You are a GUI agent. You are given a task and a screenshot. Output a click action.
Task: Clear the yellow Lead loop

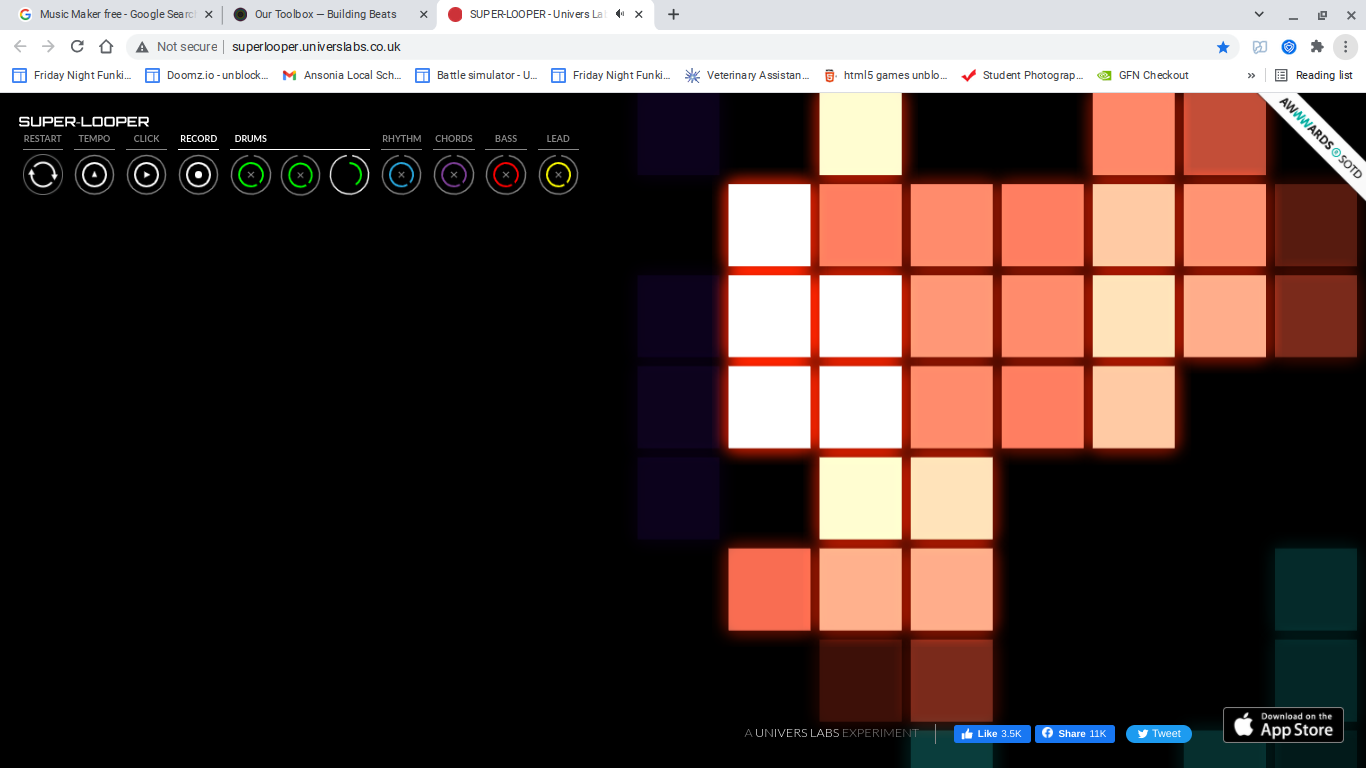point(558,175)
